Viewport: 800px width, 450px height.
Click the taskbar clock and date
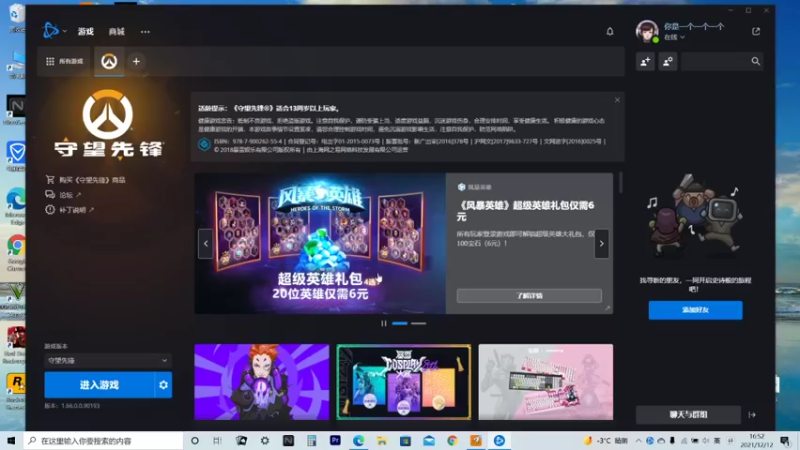tap(757, 441)
